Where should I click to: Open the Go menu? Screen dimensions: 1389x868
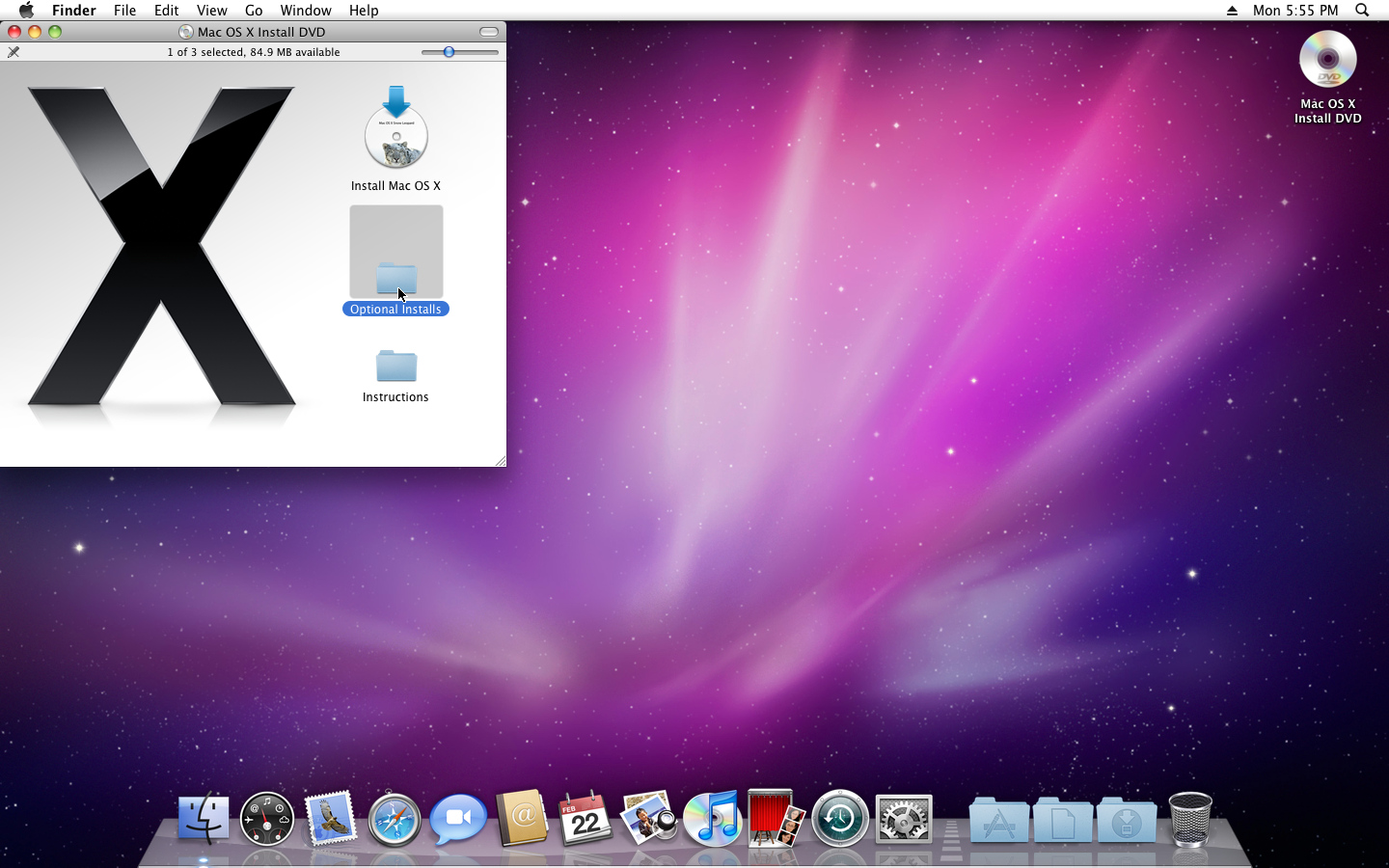(x=254, y=11)
